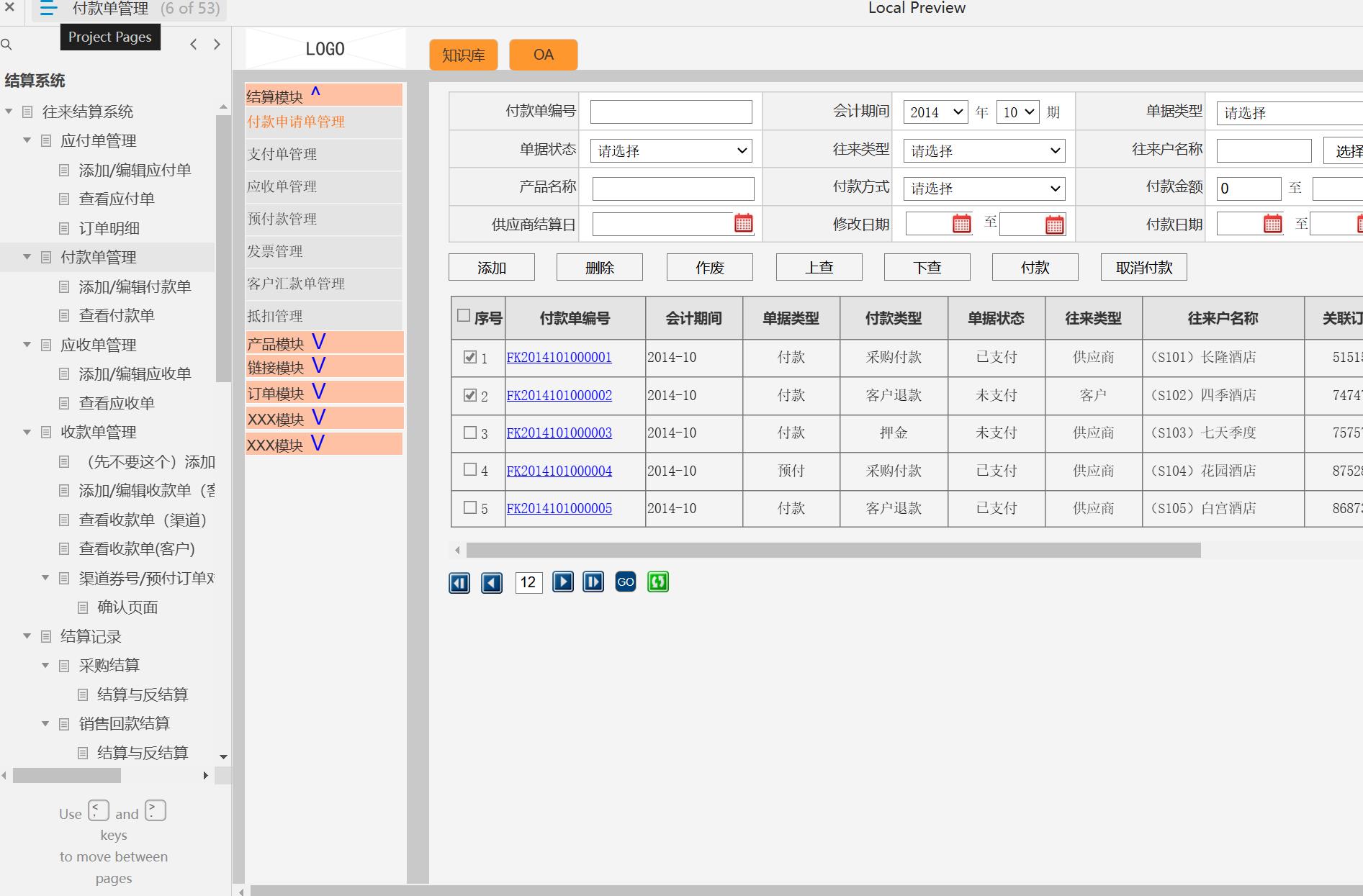Click page icon beside 确认页面

[83, 607]
